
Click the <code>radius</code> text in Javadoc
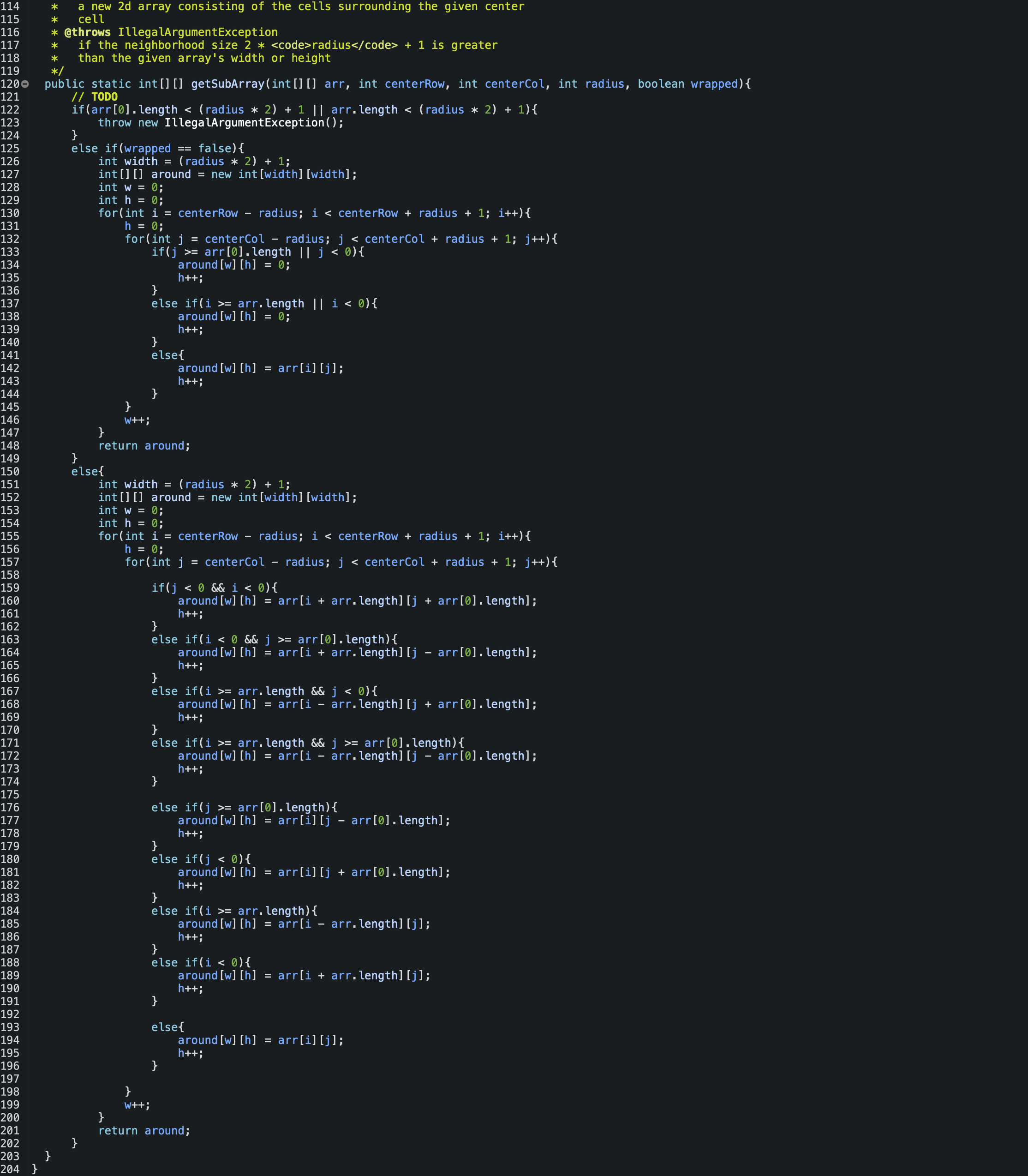[335, 45]
